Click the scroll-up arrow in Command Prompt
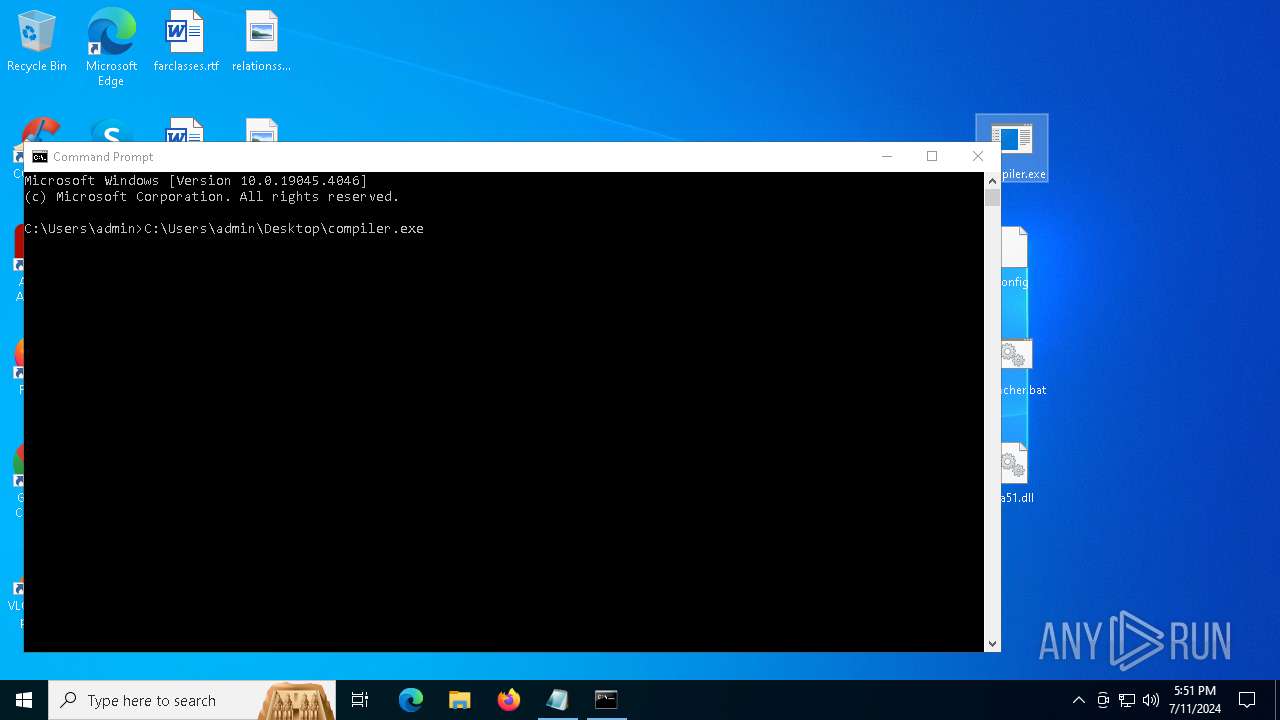 point(992,180)
